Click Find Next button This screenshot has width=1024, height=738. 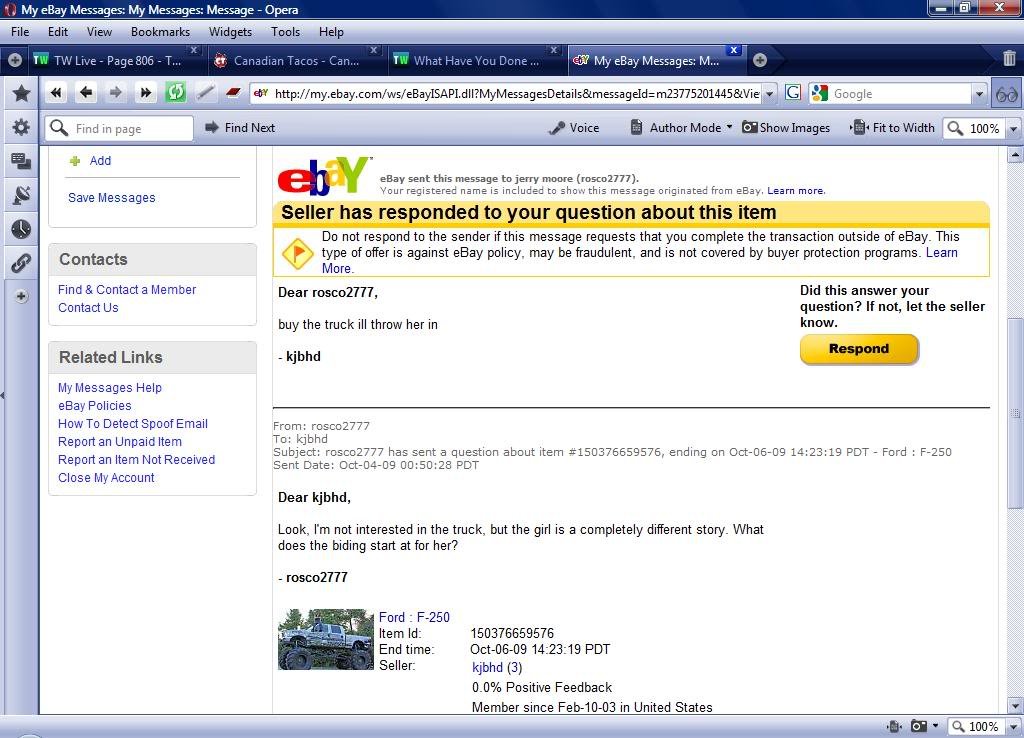tap(240, 128)
